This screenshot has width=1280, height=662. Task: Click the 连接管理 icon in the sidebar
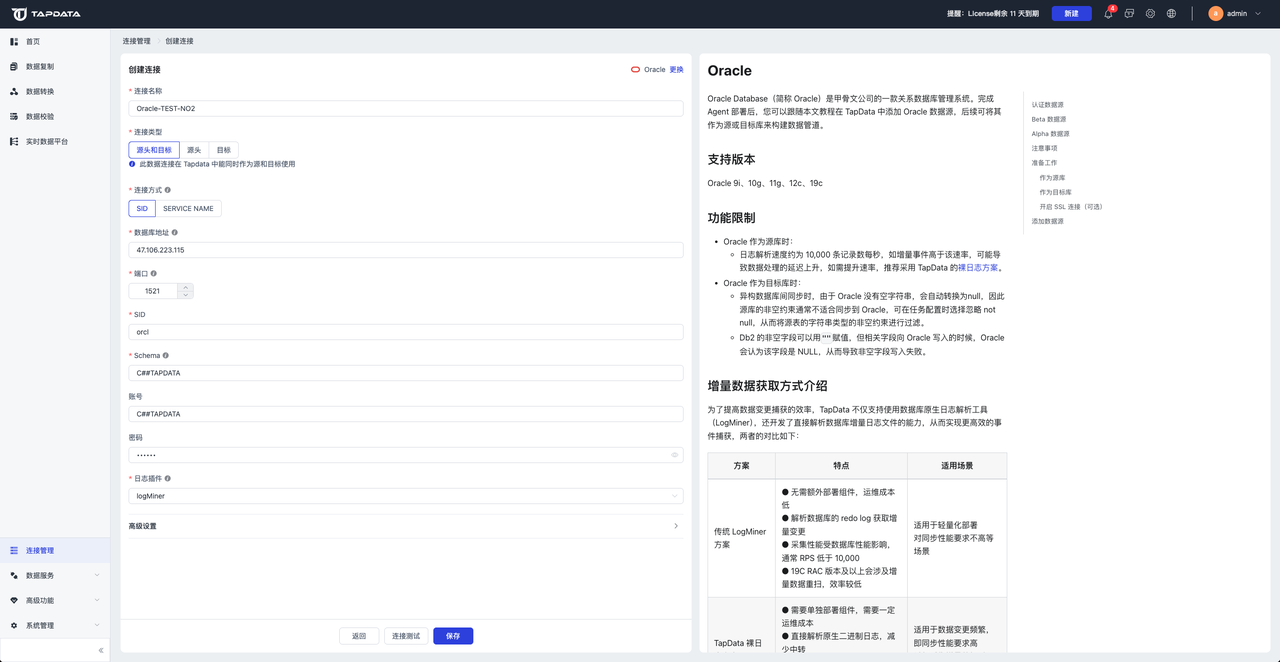point(14,551)
